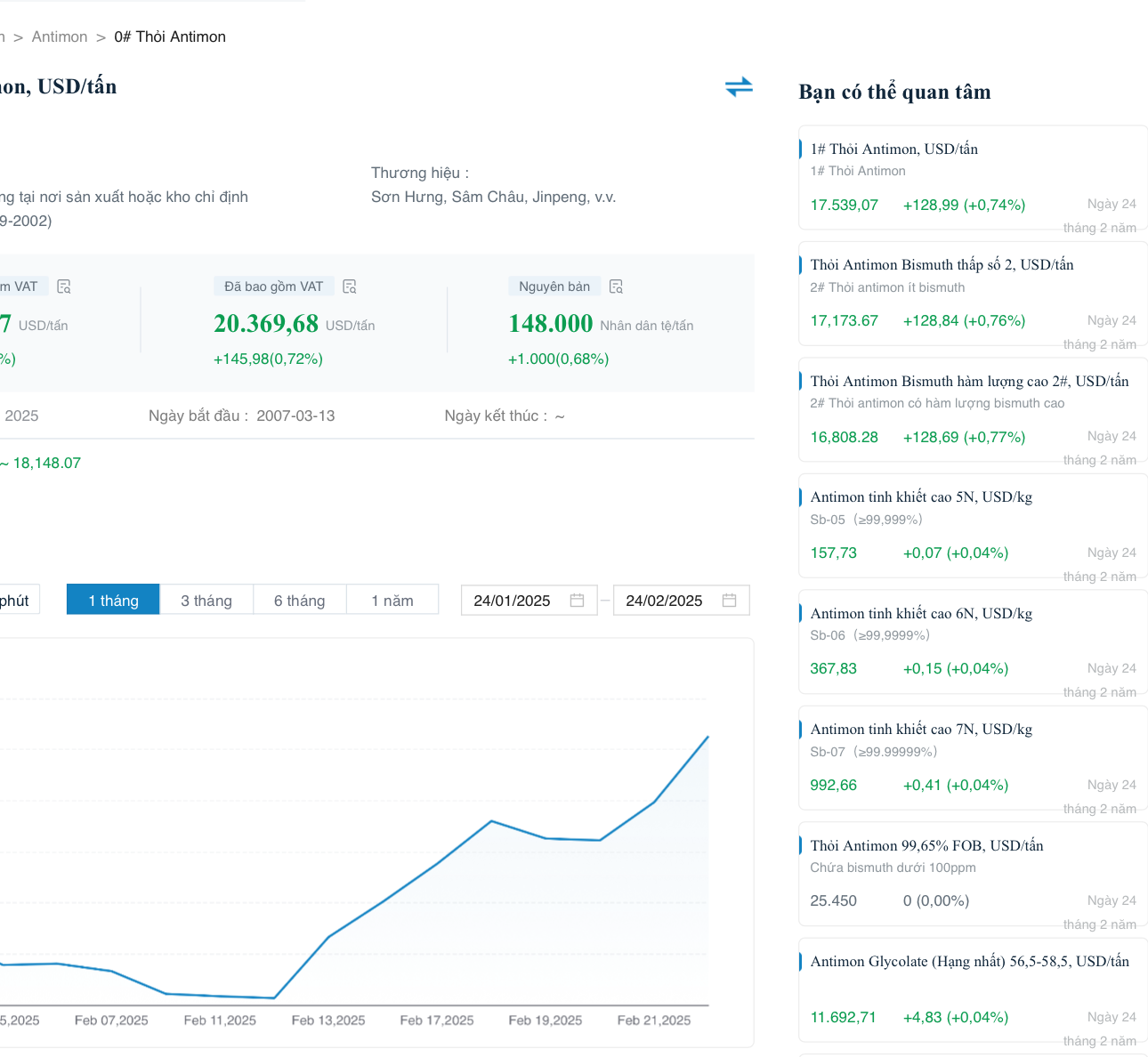Switch chart to '3 tháng' range
The image size is (1148, 1057).
(206, 601)
